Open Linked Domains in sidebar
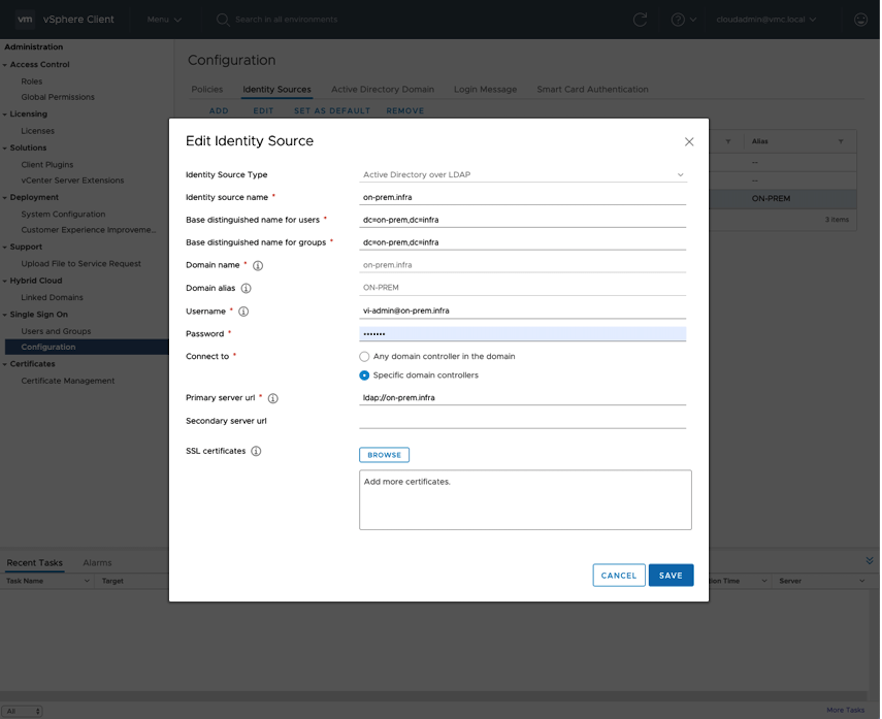This screenshot has width=882, height=719. [52, 298]
